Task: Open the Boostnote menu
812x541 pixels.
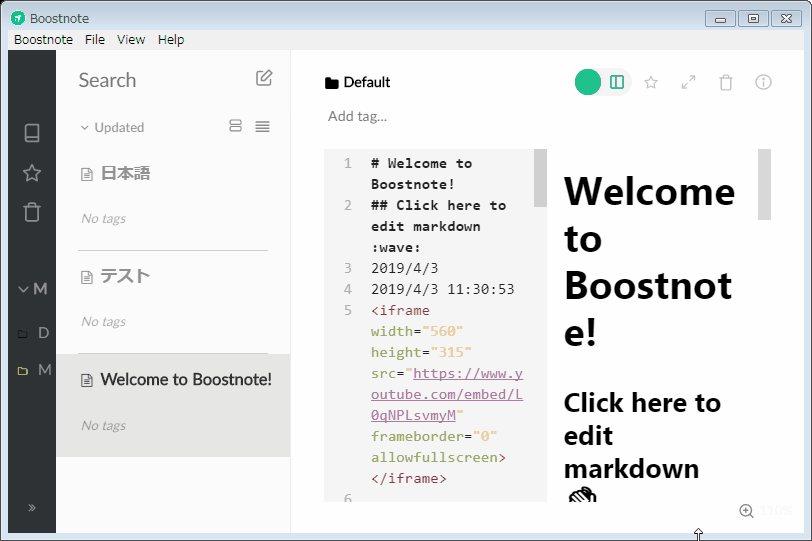Action: (x=44, y=40)
